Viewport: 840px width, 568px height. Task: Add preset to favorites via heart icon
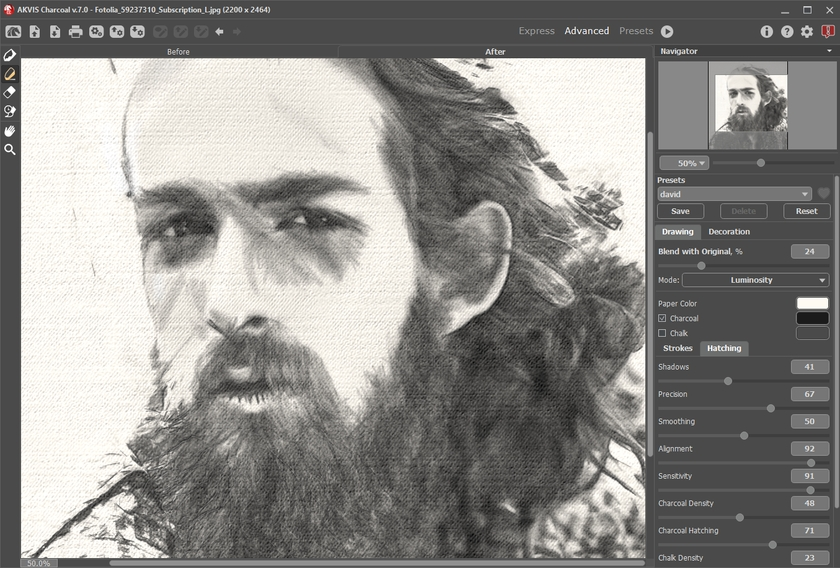[x=824, y=193]
